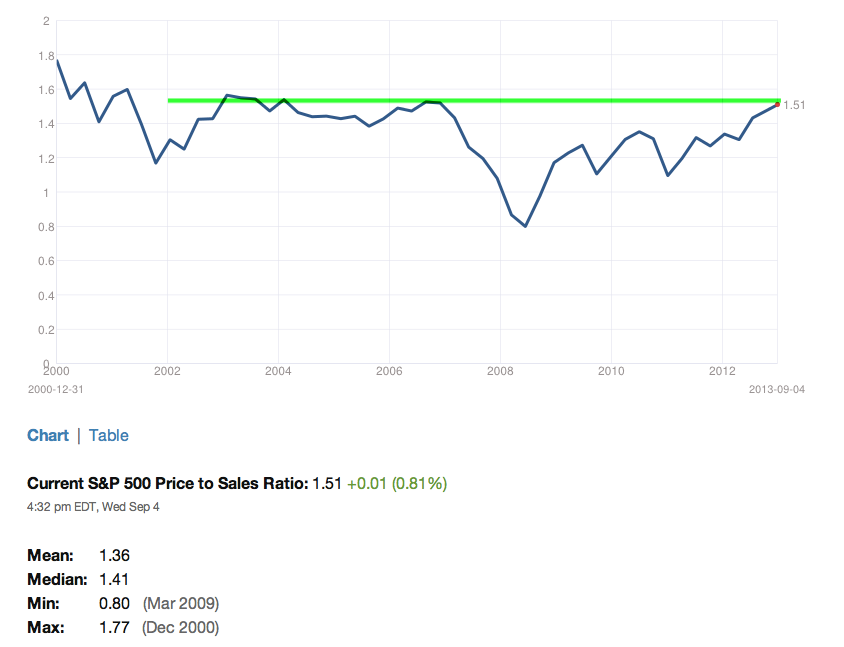Click the 2004 x-axis year label
Screen dimensions: 844x647
(278, 371)
